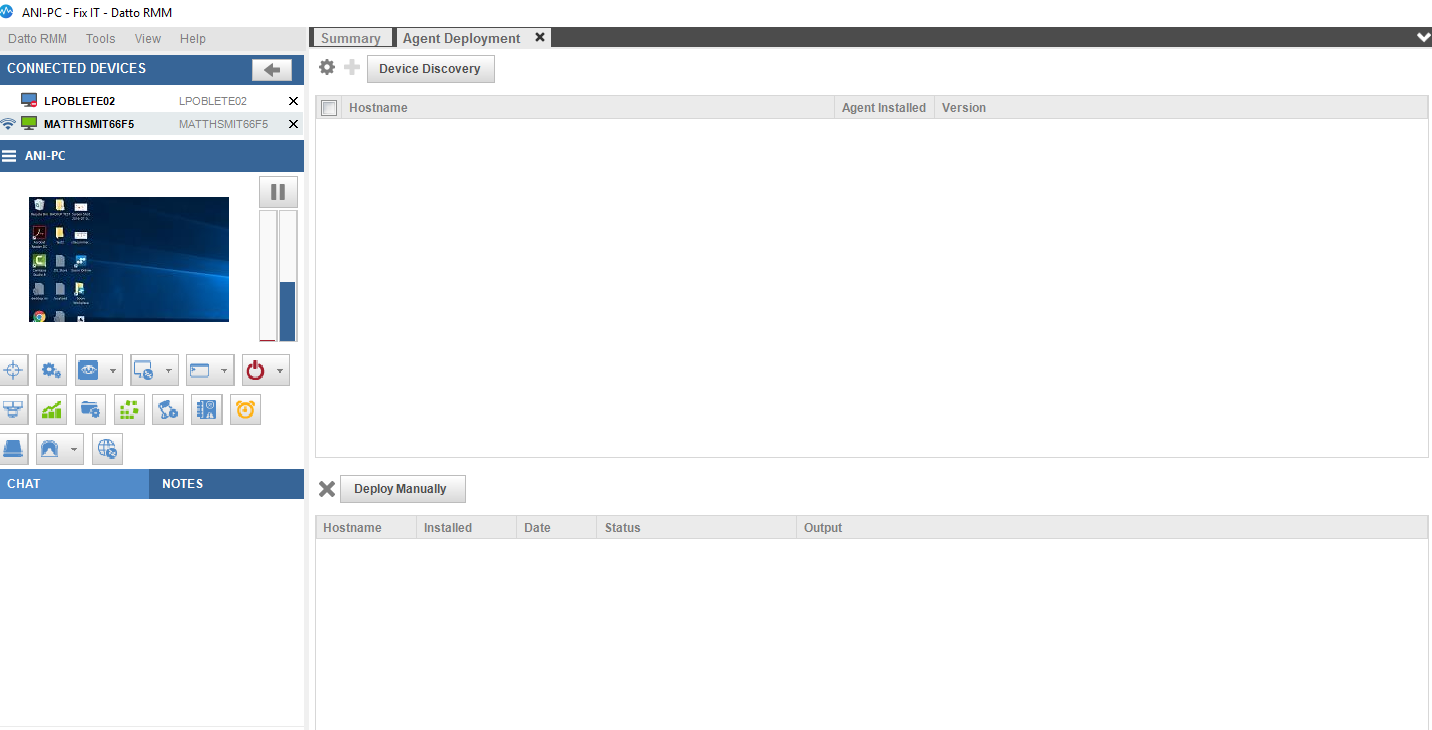Image resolution: width=1432 pixels, height=730 pixels.
Task: Tick the select-all checkbox in Hostname header
Action: (x=329, y=108)
